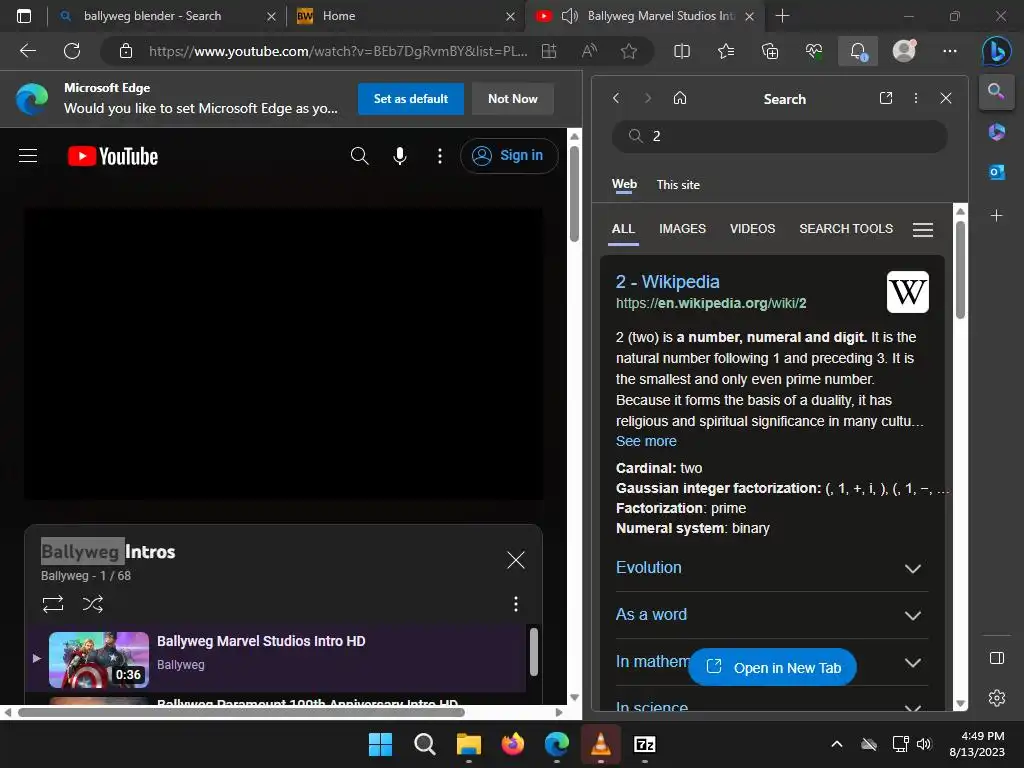Image resolution: width=1024 pixels, height=768 pixels.
Task: Click the search panel vertical scrollbar
Action: 960,270
